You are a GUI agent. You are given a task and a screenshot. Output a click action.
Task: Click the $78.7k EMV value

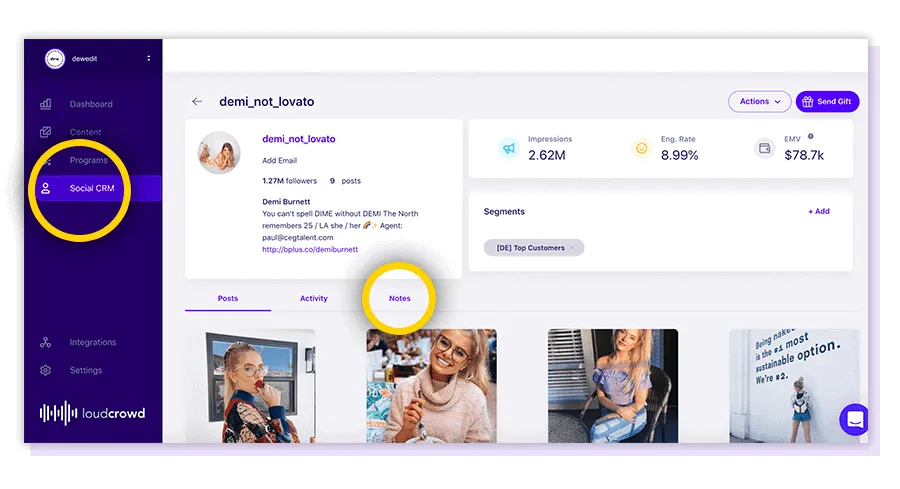[x=804, y=155]
